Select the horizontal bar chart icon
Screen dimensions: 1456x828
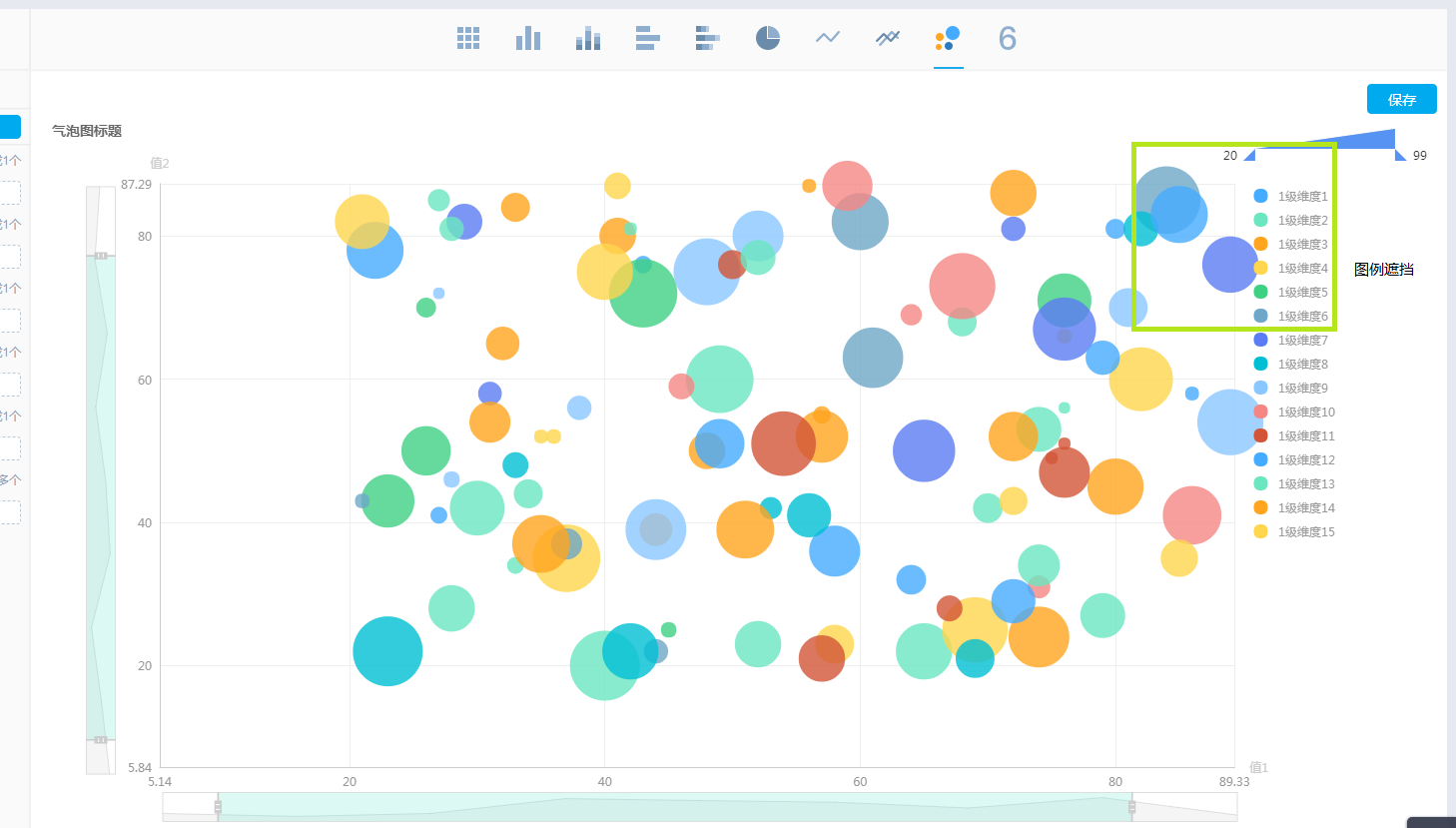click(647, 38)
